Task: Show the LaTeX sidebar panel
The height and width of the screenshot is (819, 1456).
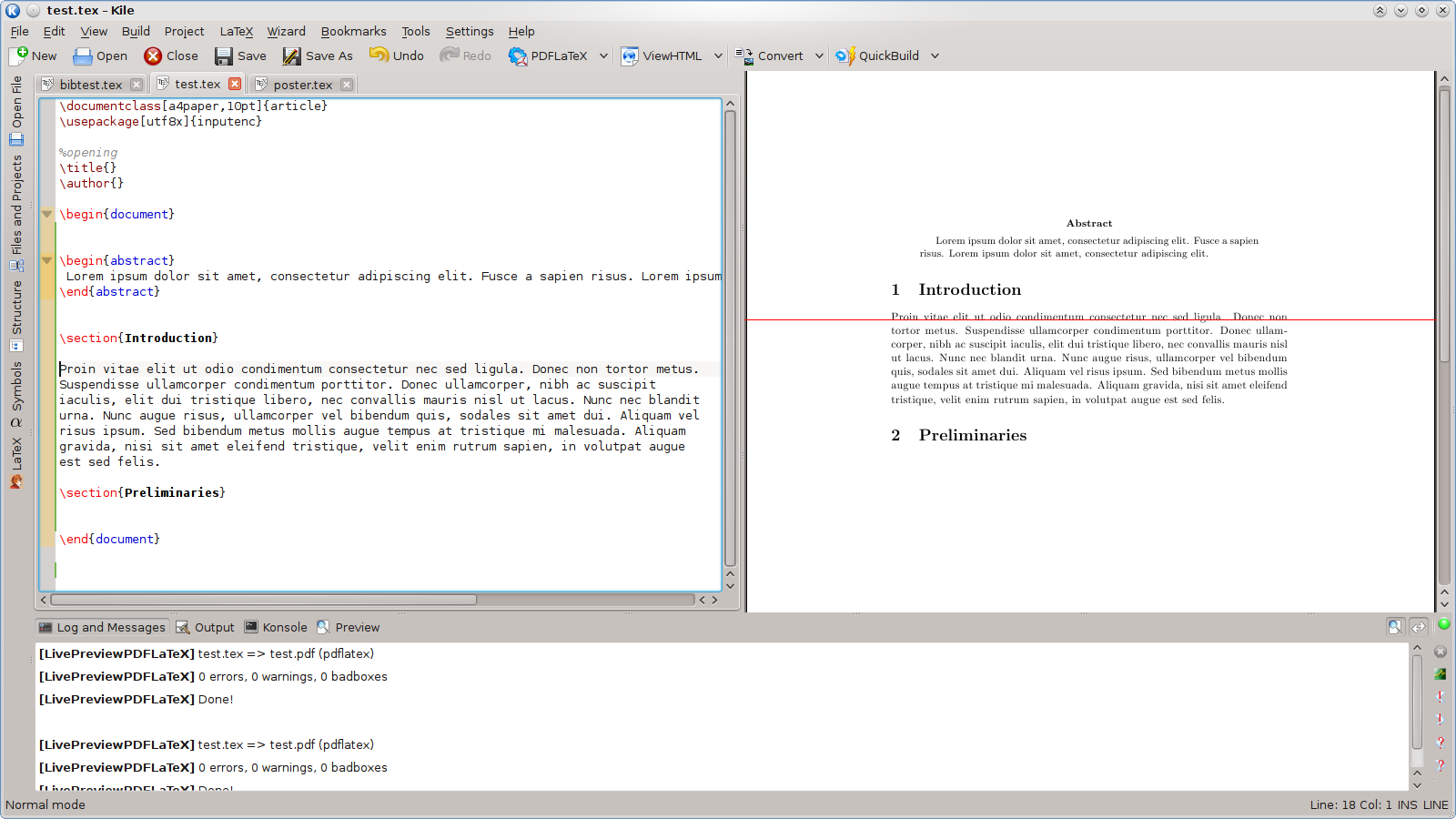Action: (16, 463)
